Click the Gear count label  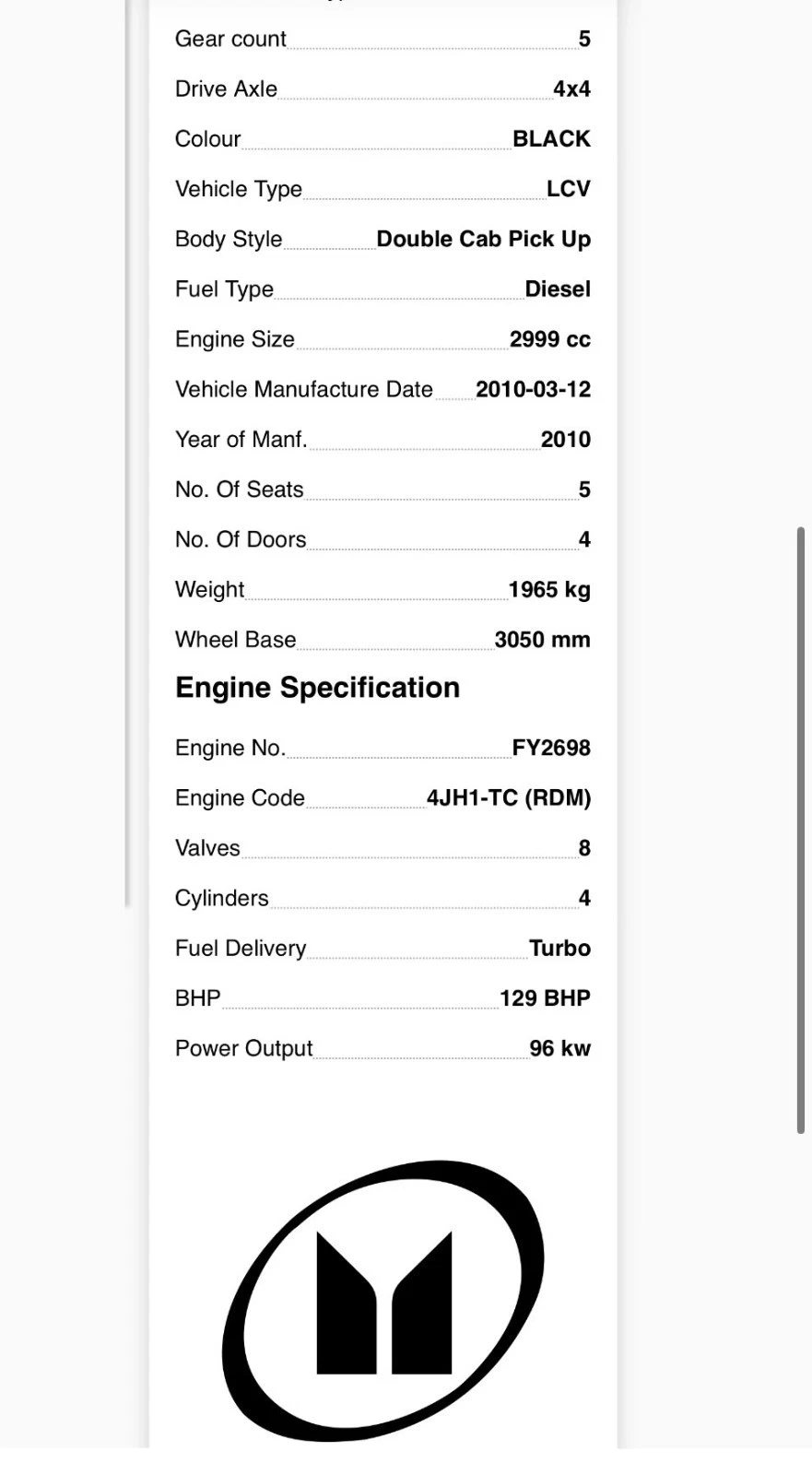(230, 39)
